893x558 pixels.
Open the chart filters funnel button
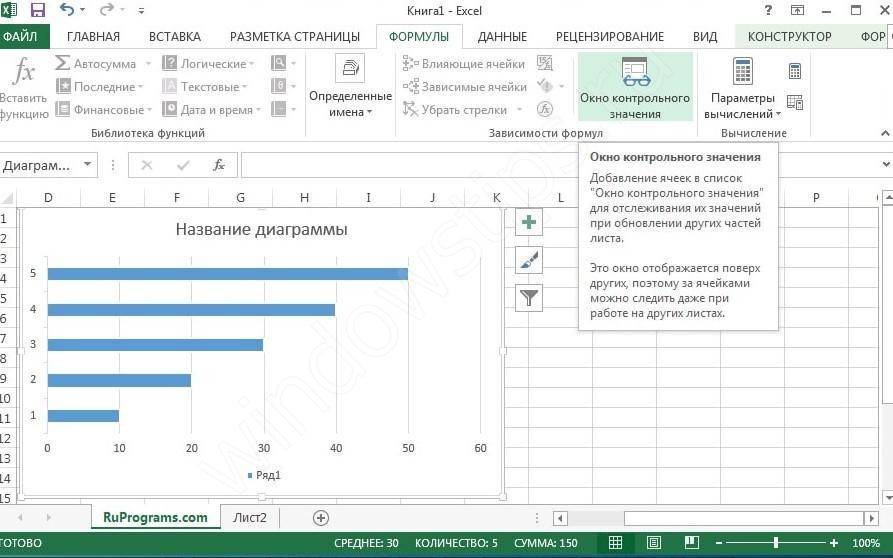coord(529,297)
